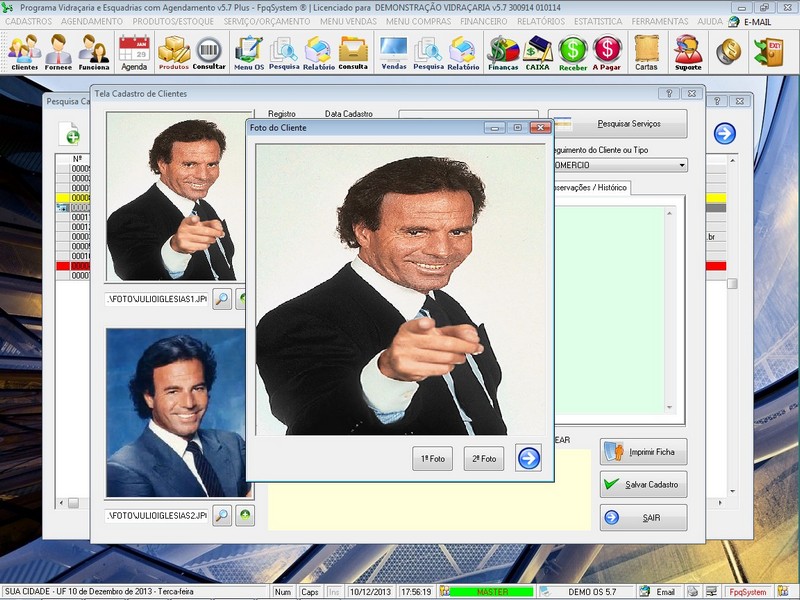Viewport: 800px width, 600px height.
Task: Open the PRODUTOS/ESTOQUE menu
Action: coord(173,21)
